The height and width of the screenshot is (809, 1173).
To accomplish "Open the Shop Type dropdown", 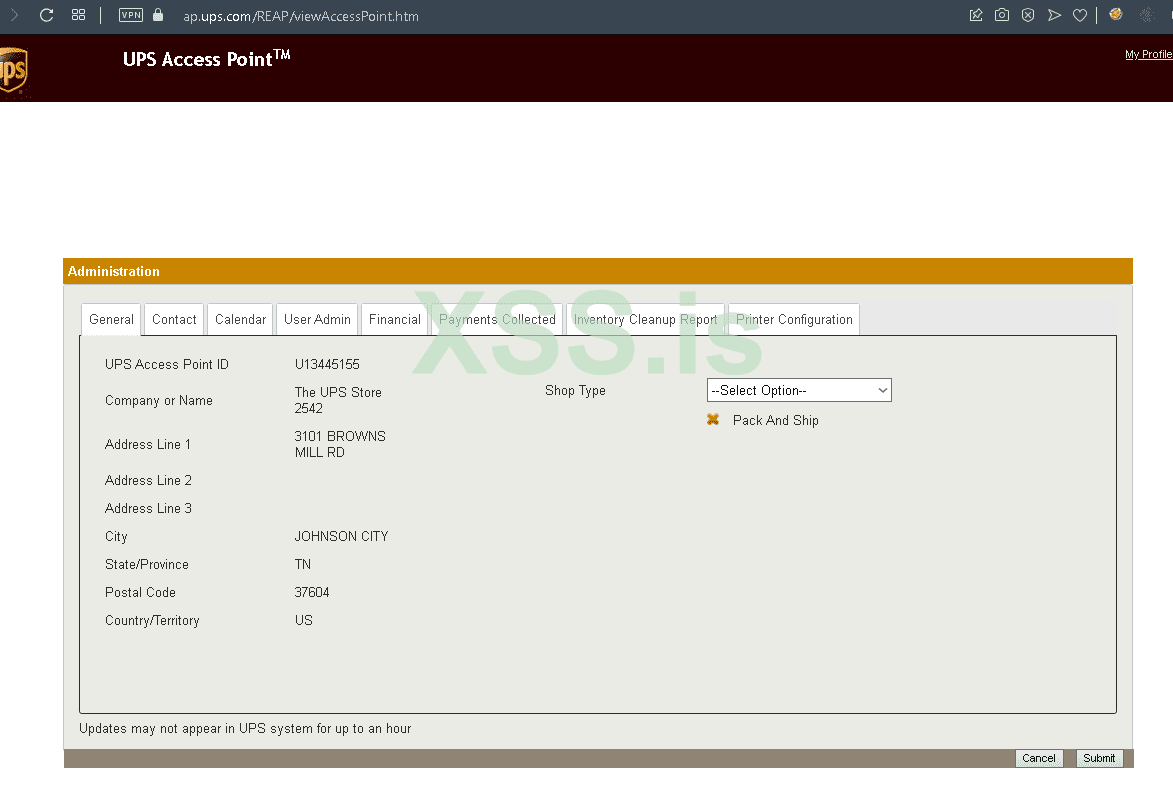I will 799,390.
